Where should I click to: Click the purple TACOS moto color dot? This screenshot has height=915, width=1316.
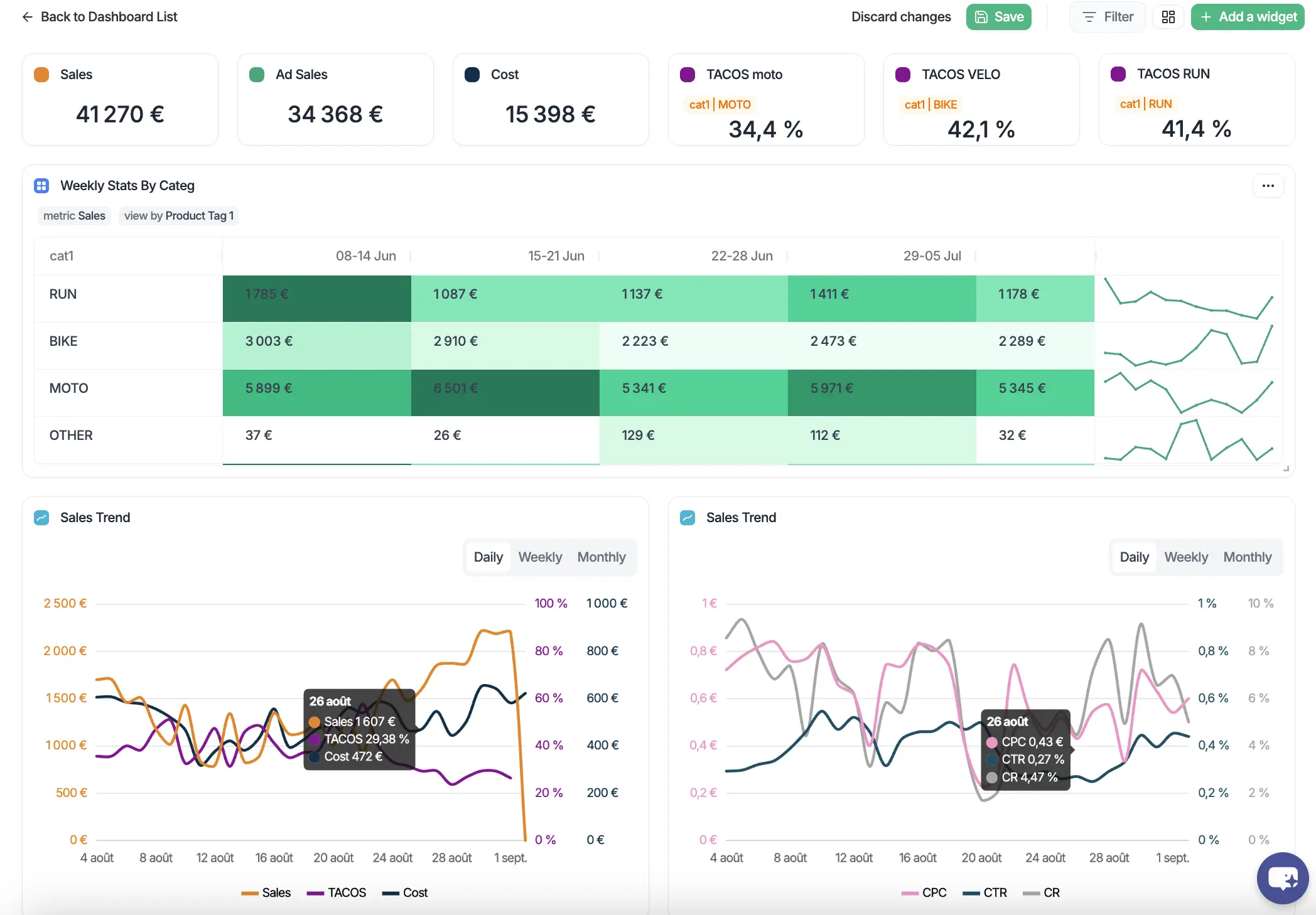click(x=688, y=75)
